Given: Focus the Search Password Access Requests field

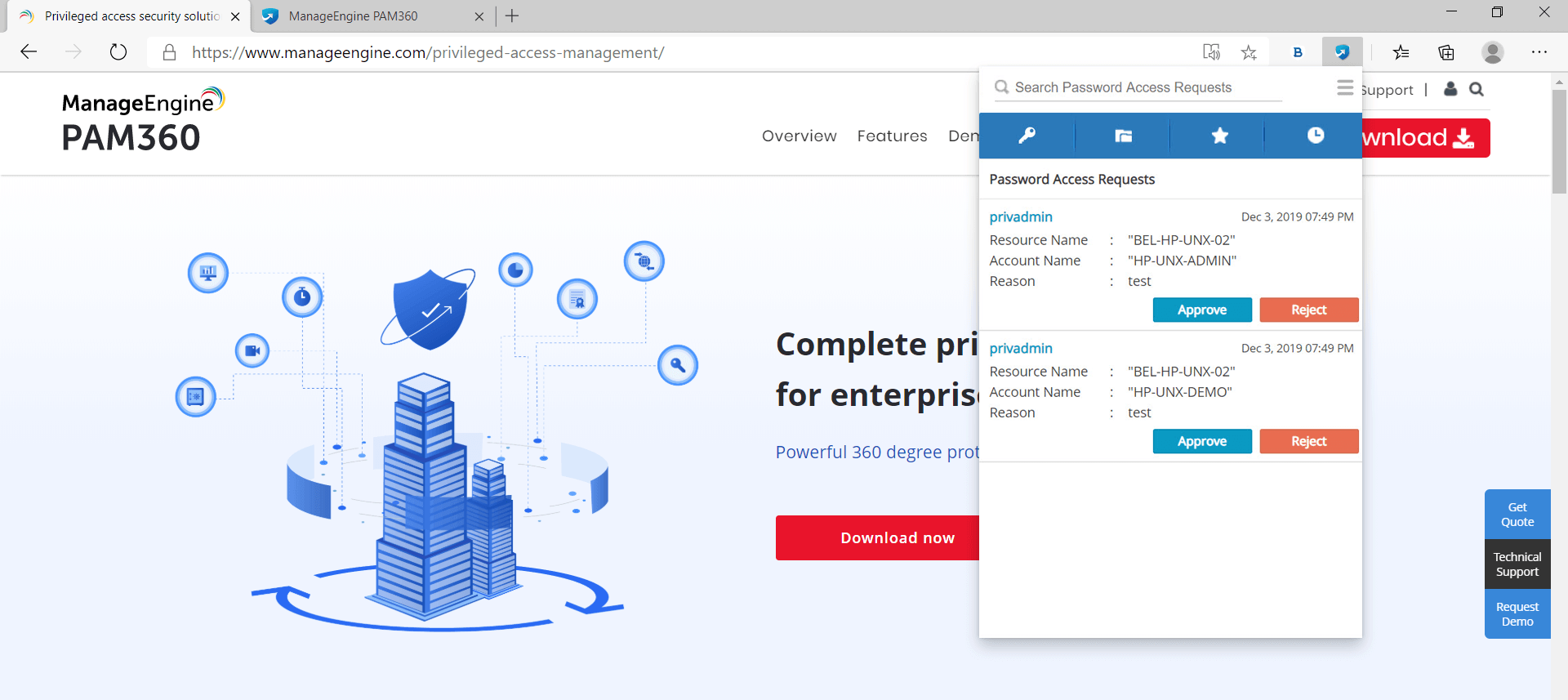Looking at the screenshot, I should coord(1138,87).
